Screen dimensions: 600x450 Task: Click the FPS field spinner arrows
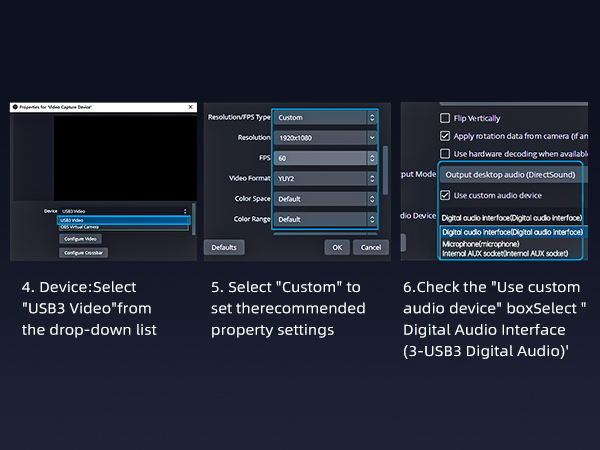point(371,158)
